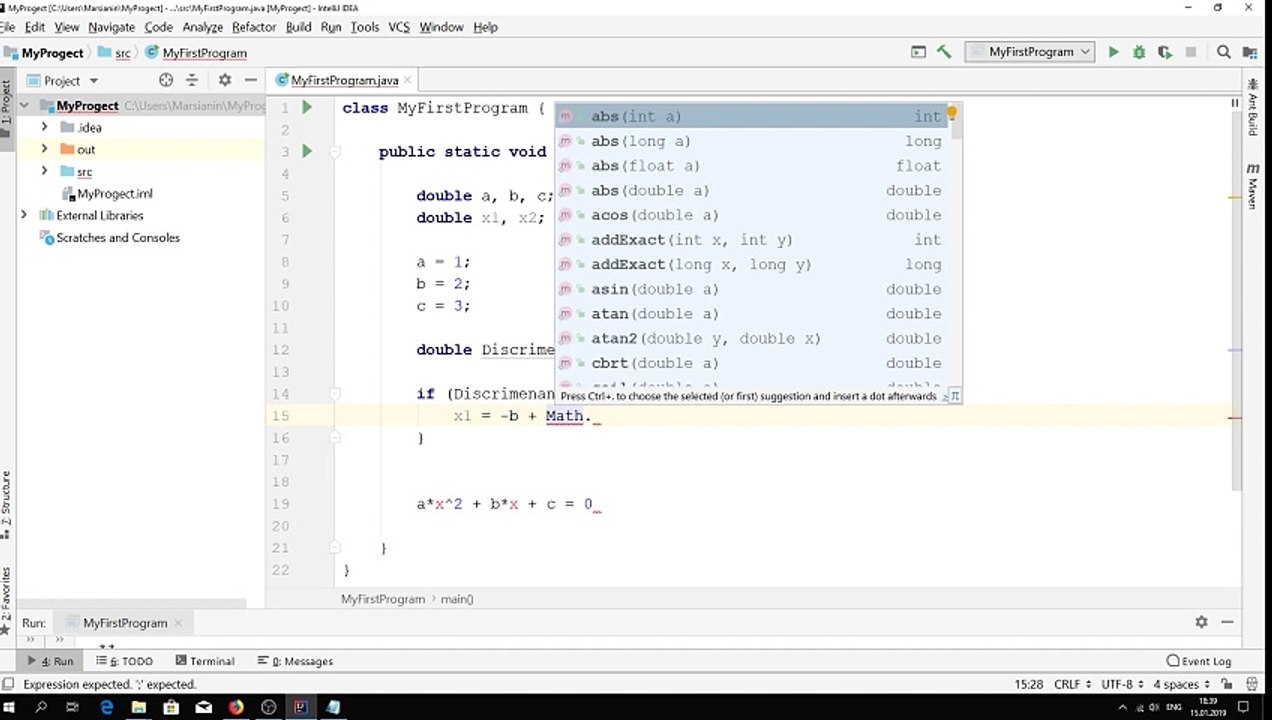Click the 15:28 caret position indicator
Viewport: 1272px width, 720px height.
click(1029, 684)
